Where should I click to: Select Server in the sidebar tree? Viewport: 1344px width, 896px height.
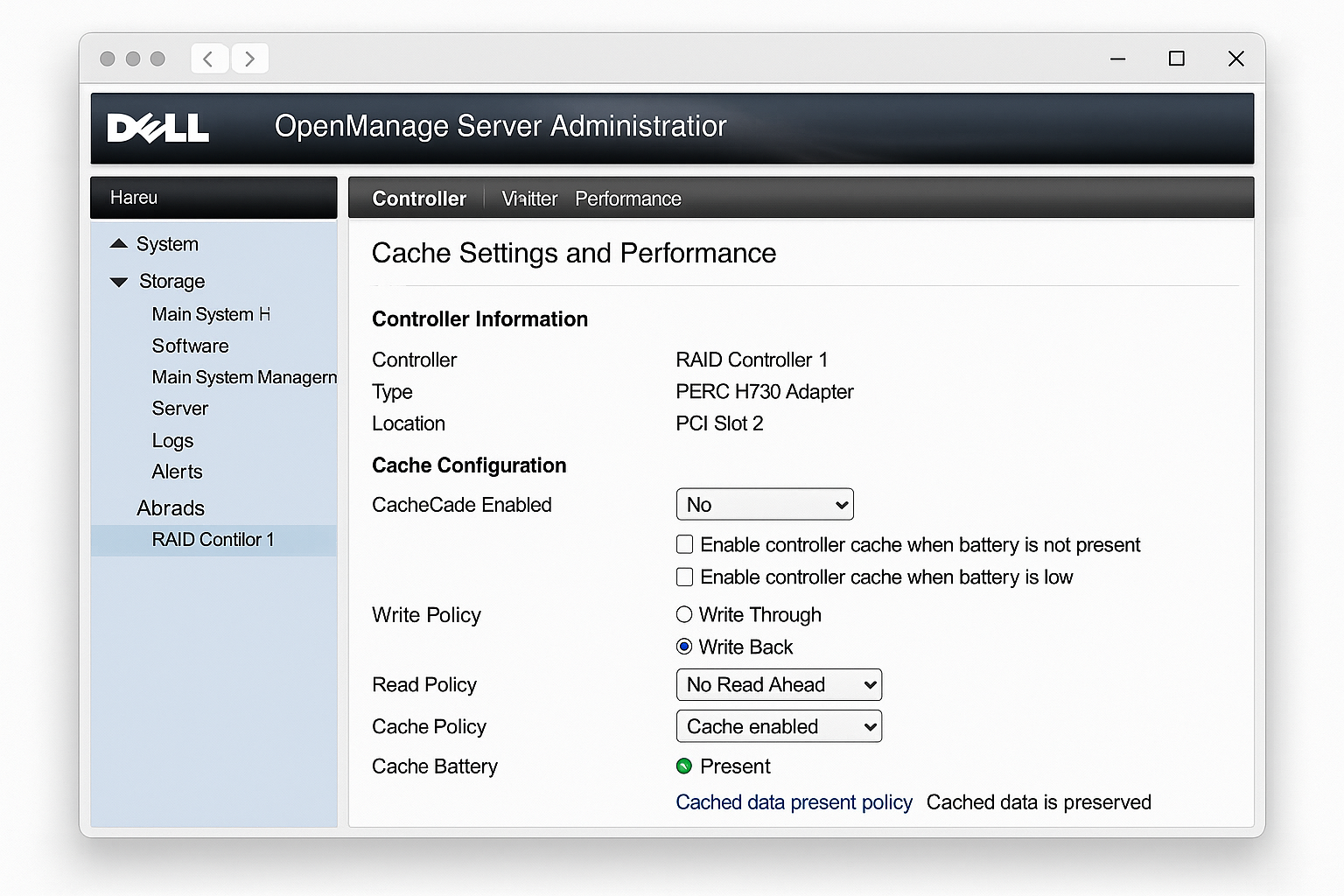click(180, 409)
